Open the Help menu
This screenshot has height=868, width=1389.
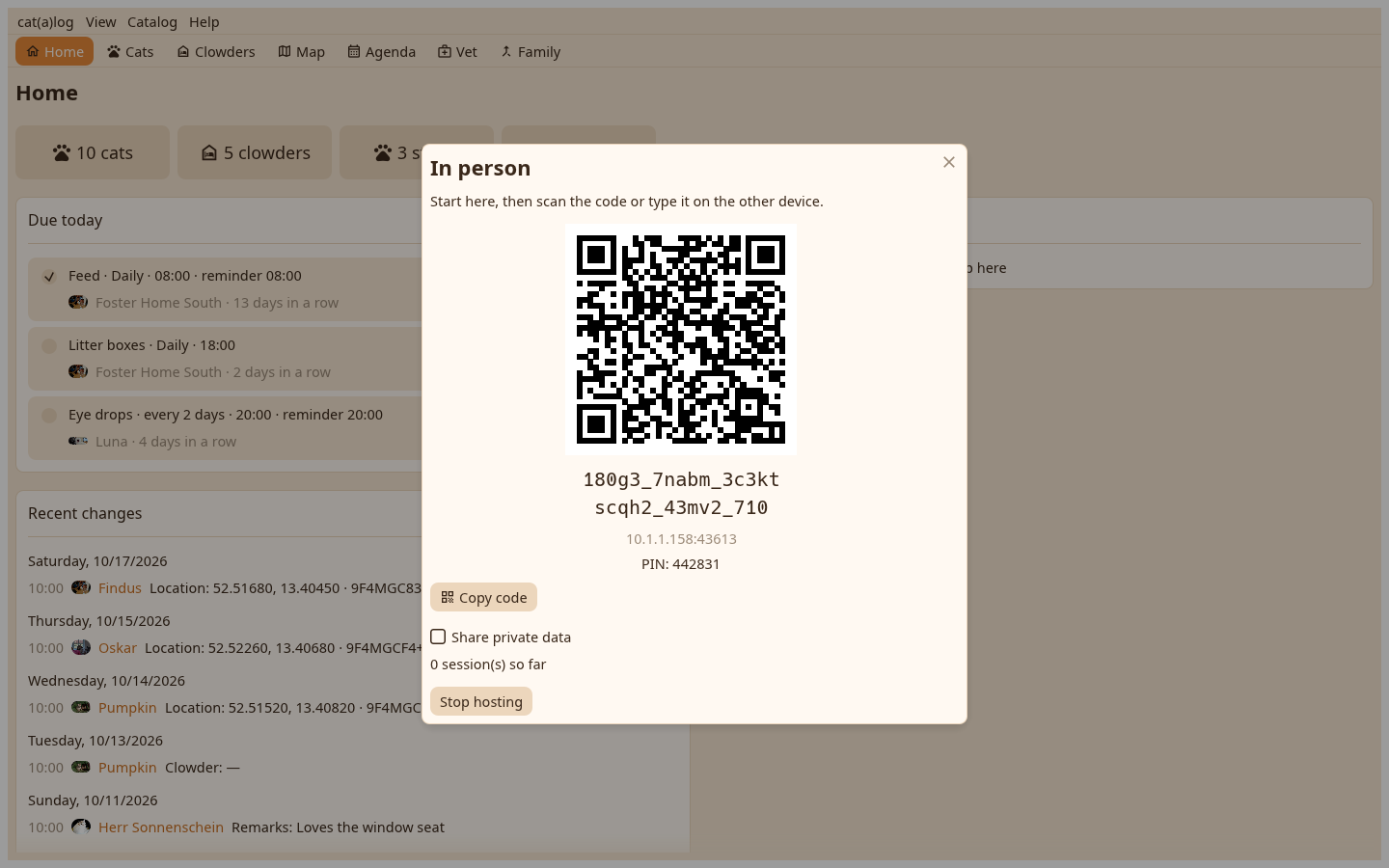coord(204,21)
